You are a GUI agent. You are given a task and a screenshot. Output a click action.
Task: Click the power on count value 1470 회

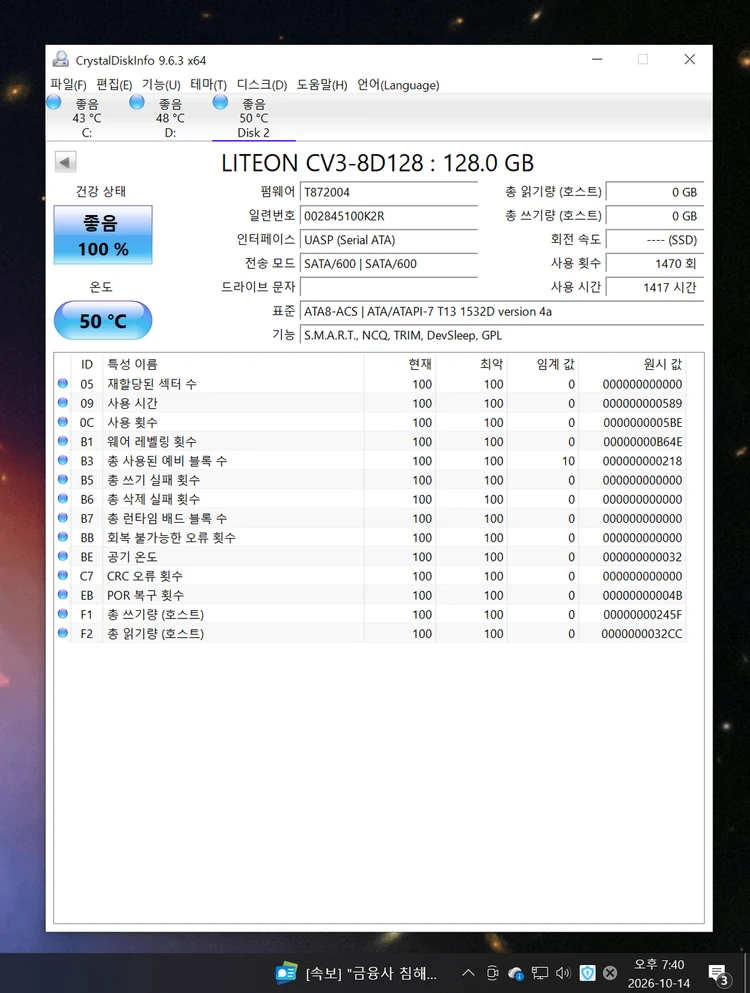[655, 263]
